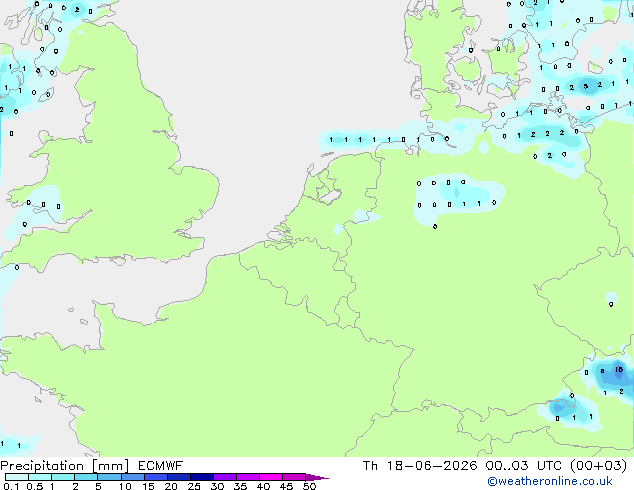Click the 'Th 18-06-2026' date text
This screenshot has height=490, width=634.
pyautogui.click(x=420, y=466)
